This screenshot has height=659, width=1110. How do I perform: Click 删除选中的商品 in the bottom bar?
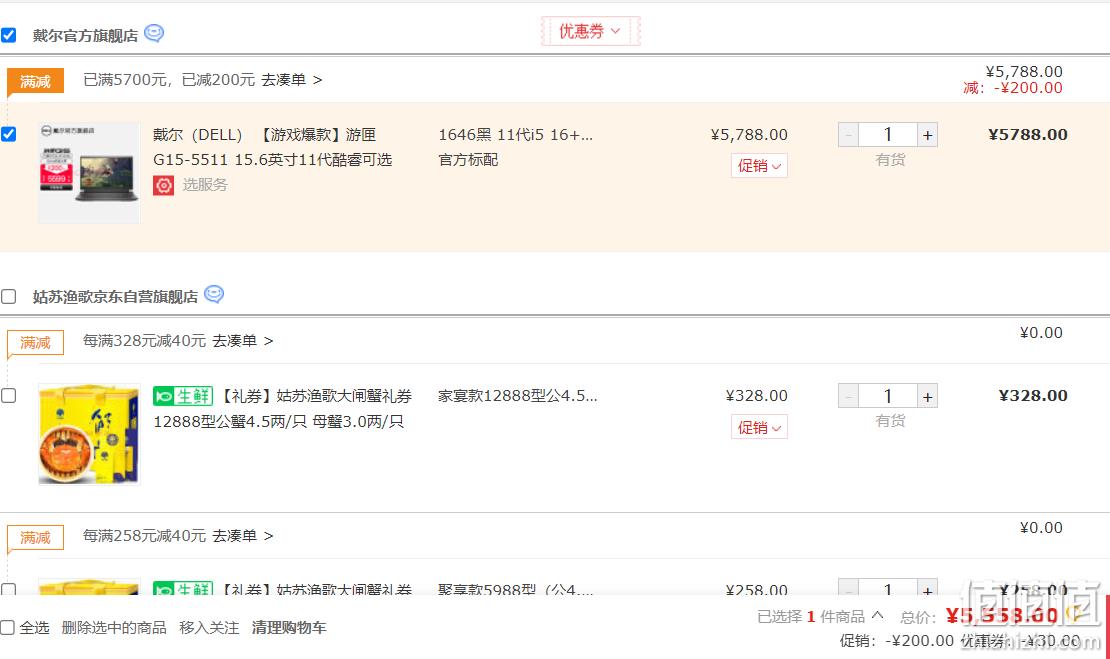coord(114,628)
